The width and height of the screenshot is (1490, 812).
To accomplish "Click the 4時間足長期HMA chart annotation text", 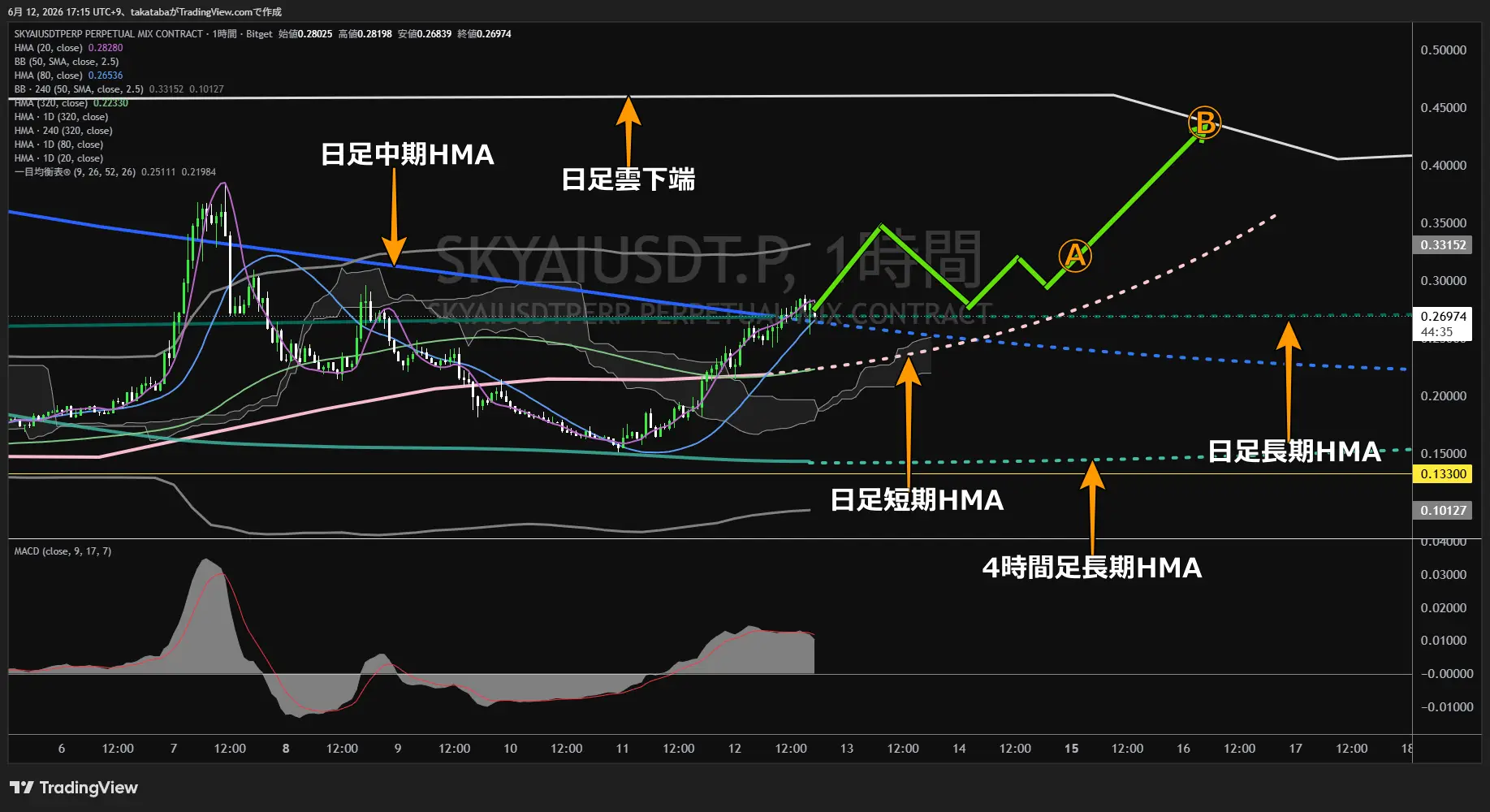I will tap(1092, 568).
